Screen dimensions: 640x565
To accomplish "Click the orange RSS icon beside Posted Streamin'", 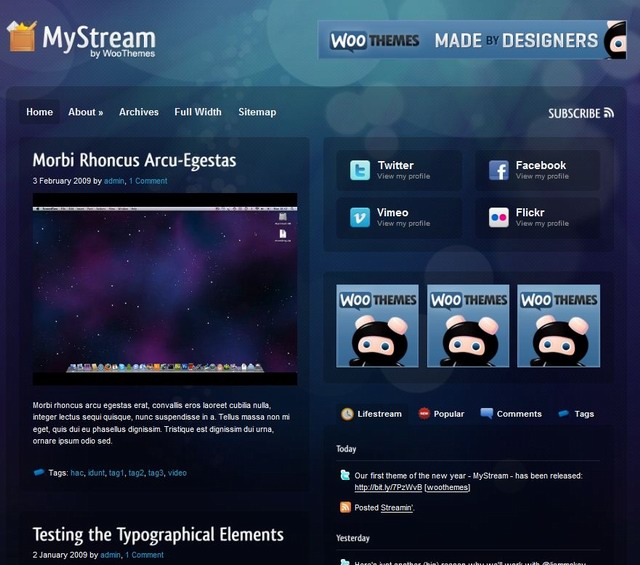I will [x=345, y=507].
